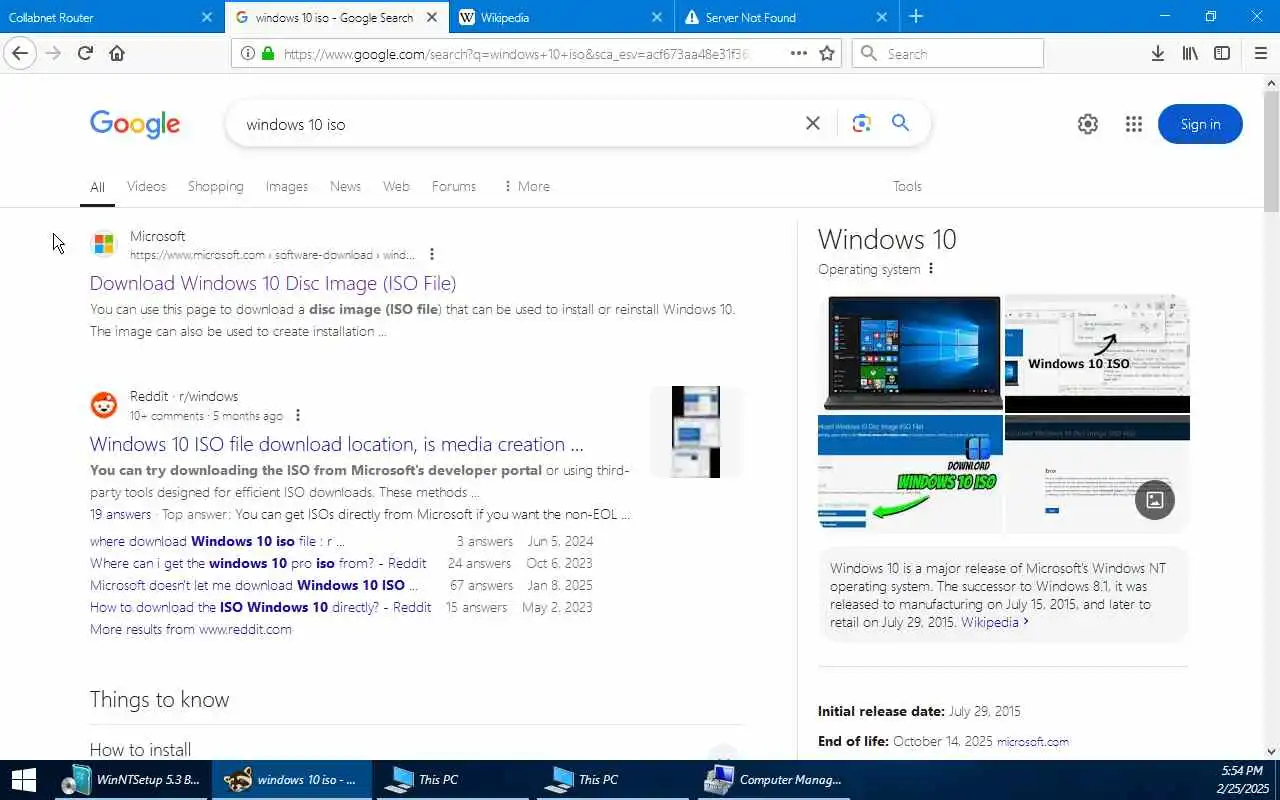Open the Downloads arrow in the toolbar
1280x800 pixels.
pos(1157,53)
